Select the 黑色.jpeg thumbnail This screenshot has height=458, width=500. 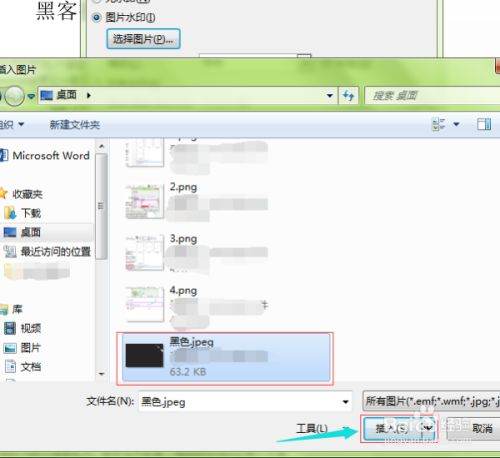145,355
